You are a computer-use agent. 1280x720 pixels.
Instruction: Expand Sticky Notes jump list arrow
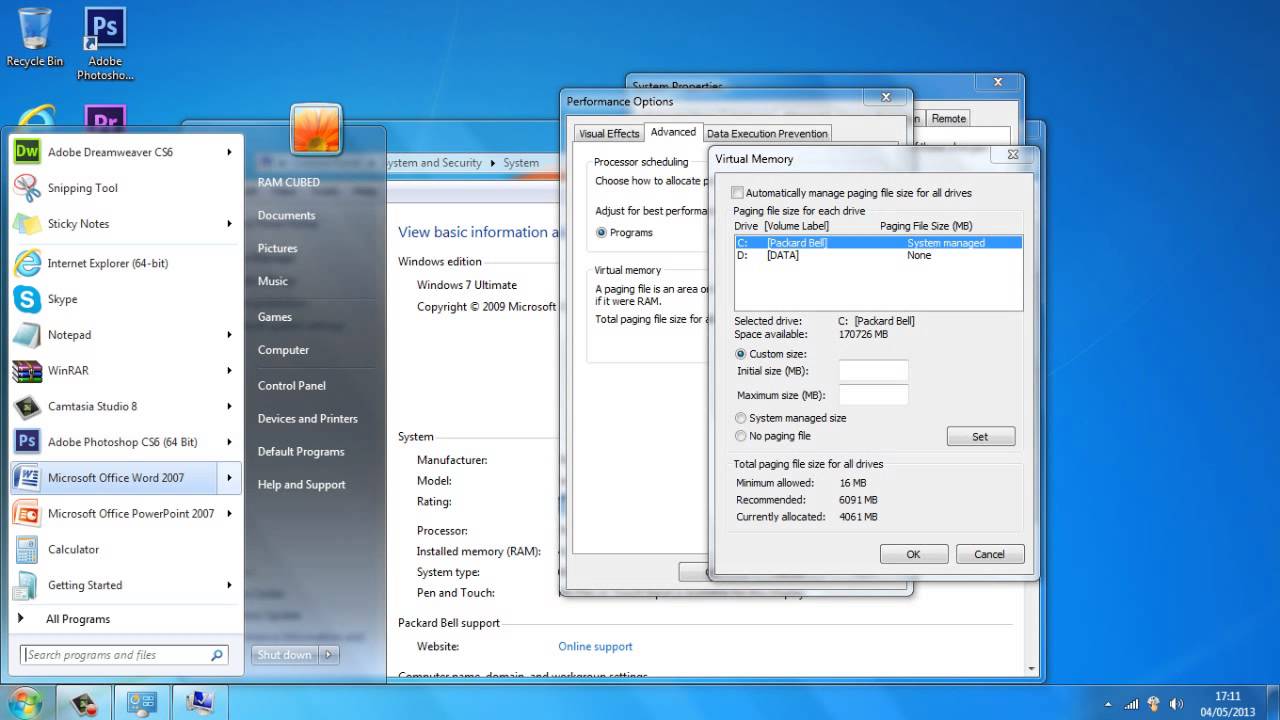click(229, 224)
